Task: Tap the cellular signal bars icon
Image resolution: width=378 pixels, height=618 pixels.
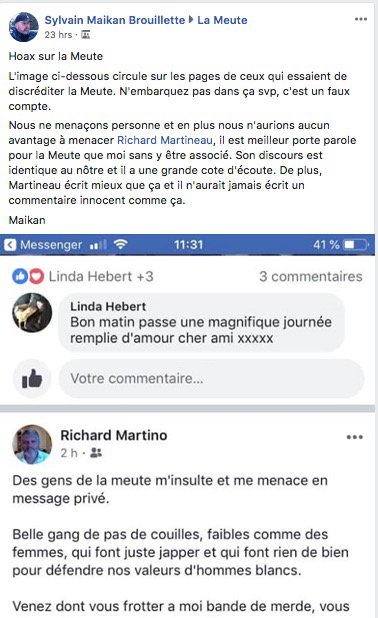Action: (98, 245)
